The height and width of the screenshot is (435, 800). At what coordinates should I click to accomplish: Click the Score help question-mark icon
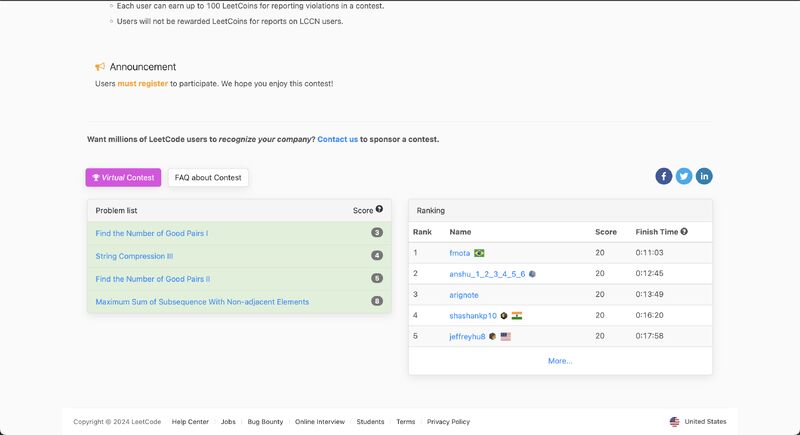pos(380,210)
